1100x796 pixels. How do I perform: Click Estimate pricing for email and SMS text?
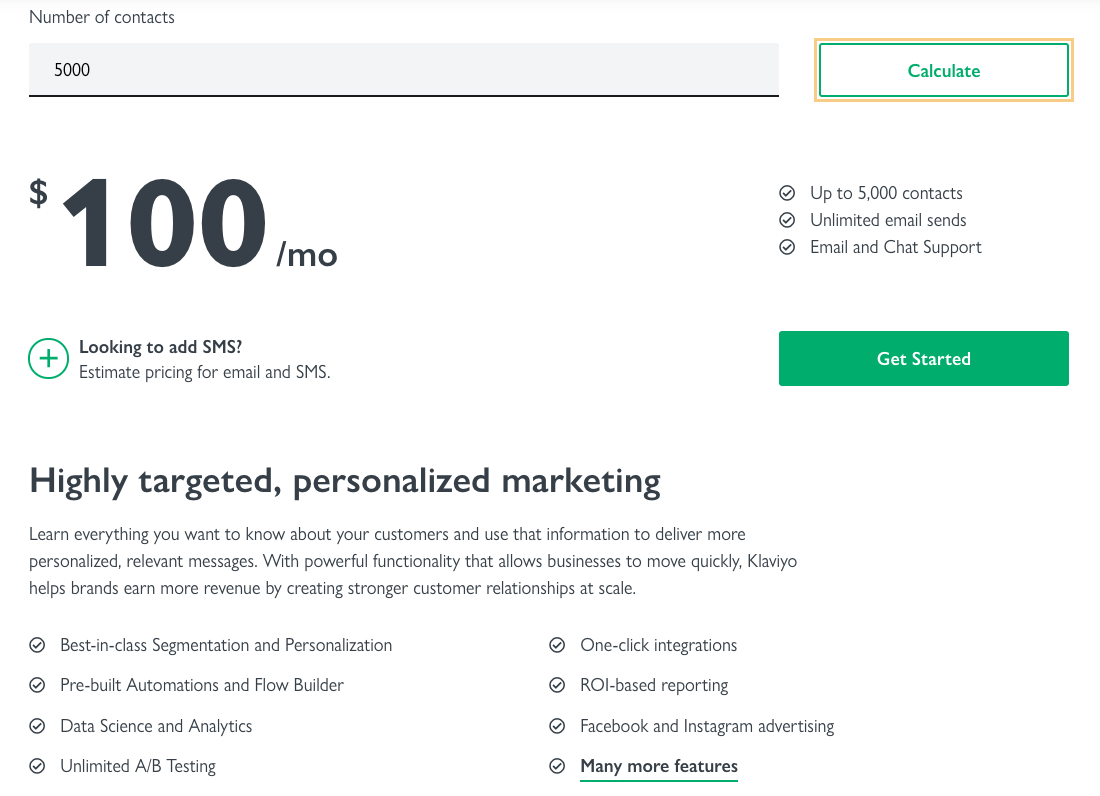pos(204,372)
